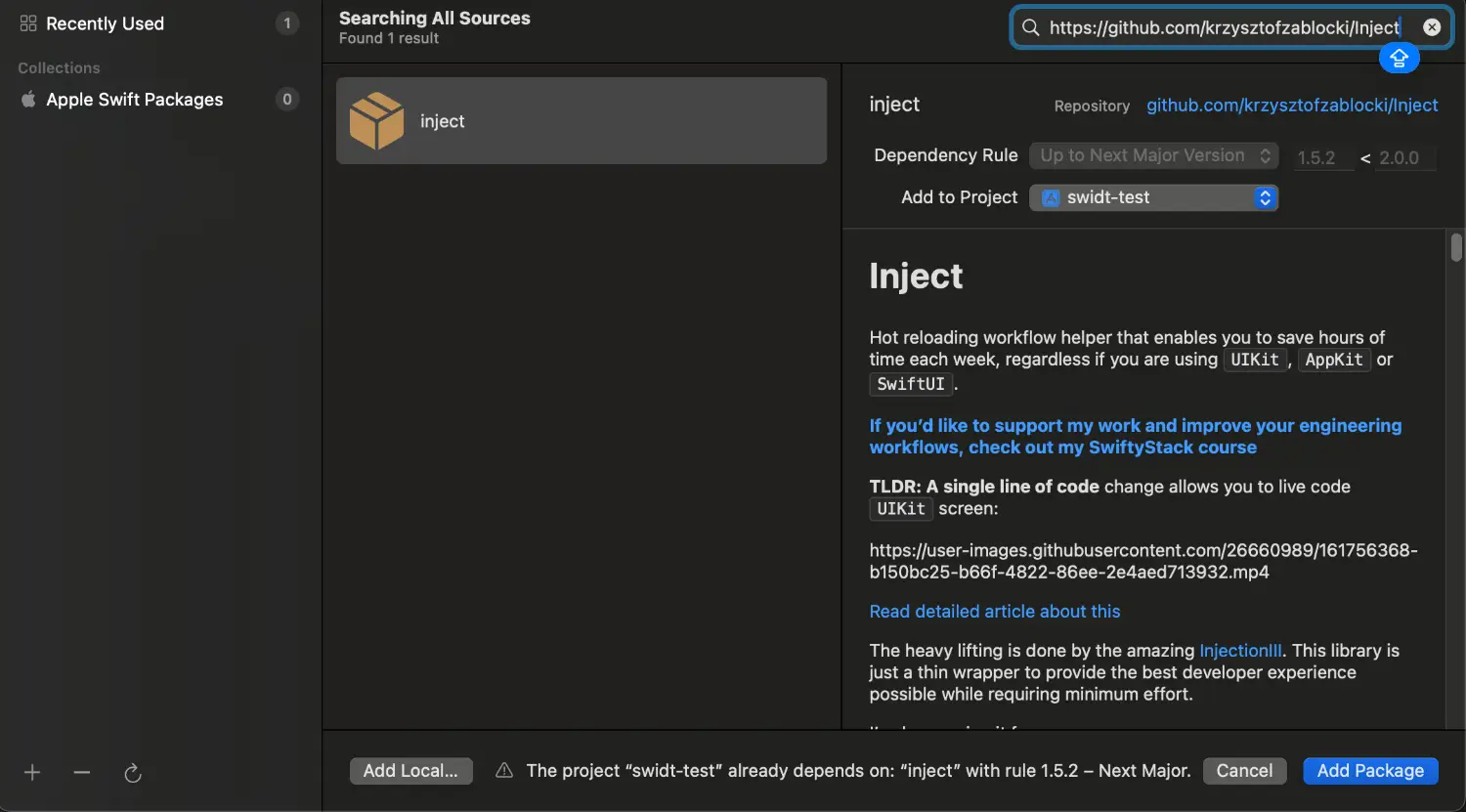Image resolution: width=1466 pixels, height=812 pixels.
Task: Open the github.com/krzysztofzablocki/Inject repository link
Action: [x=1291, y=106]
